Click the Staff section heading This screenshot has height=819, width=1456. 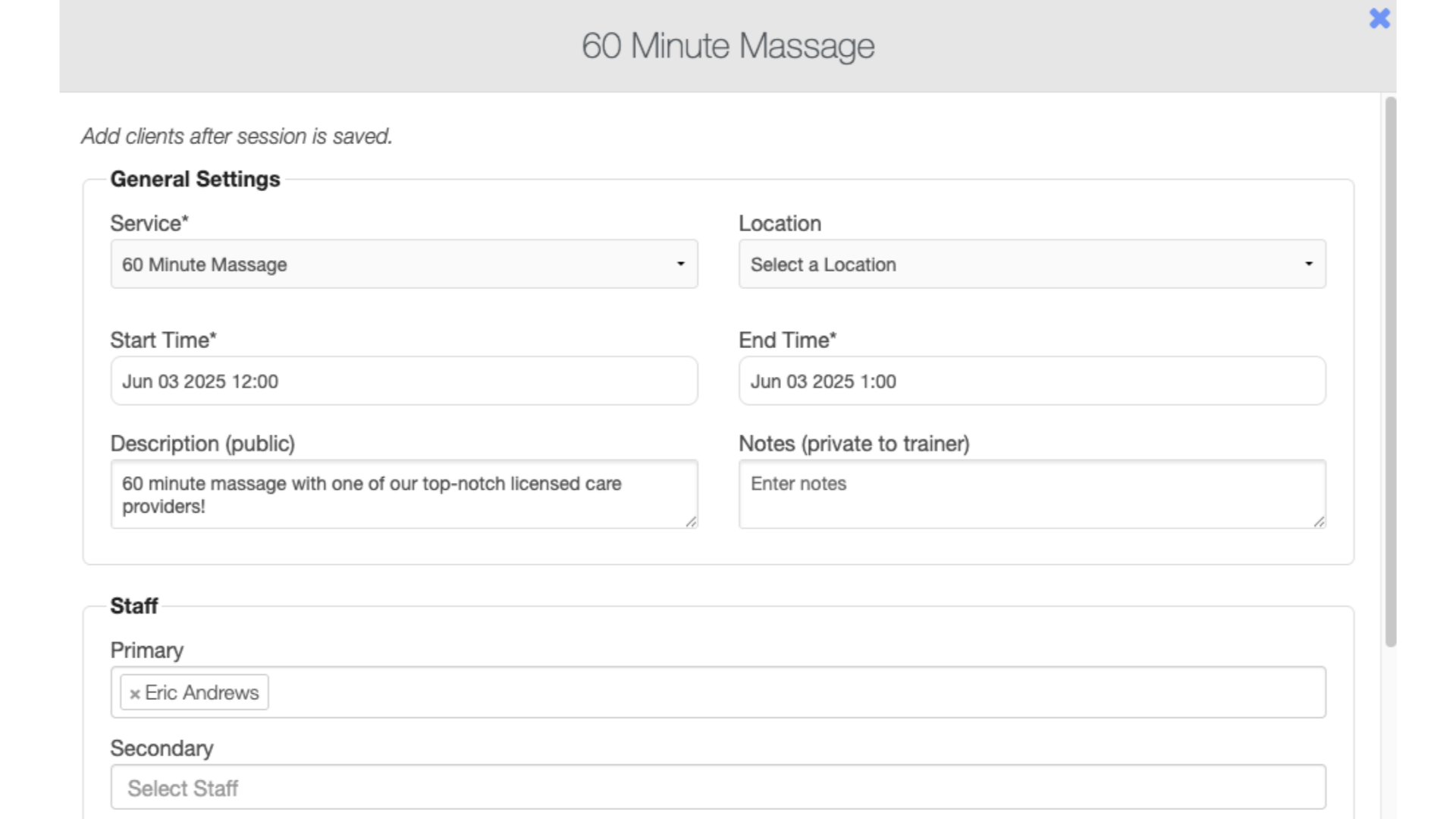tap(134, 606)
